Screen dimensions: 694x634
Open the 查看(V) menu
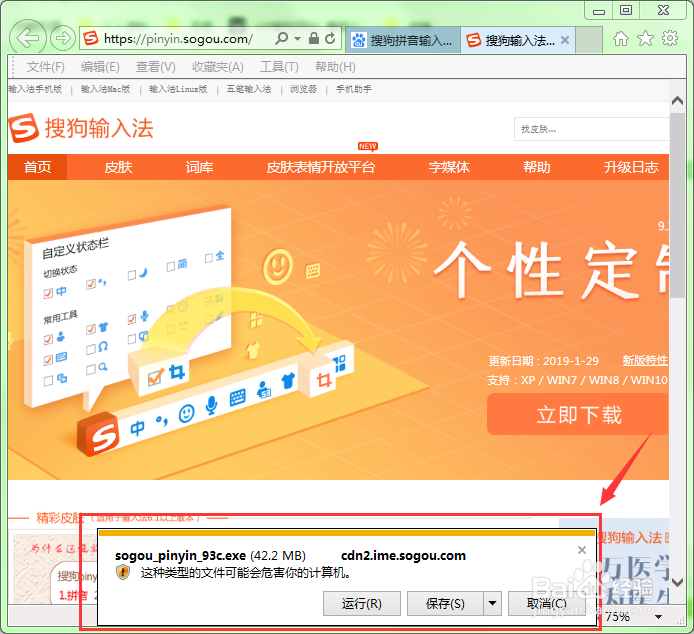(155, 67)
